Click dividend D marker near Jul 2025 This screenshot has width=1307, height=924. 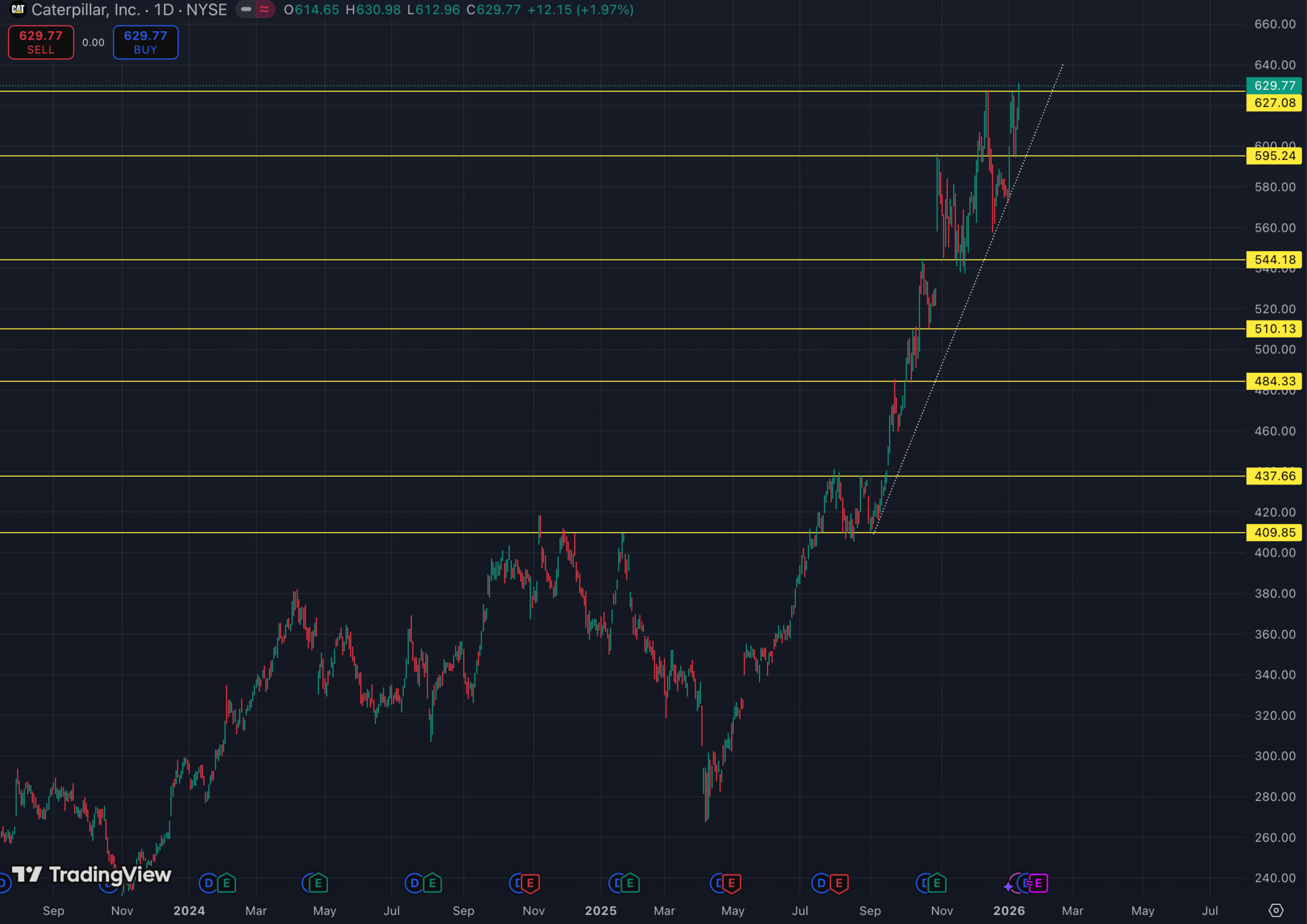point(821,883)
